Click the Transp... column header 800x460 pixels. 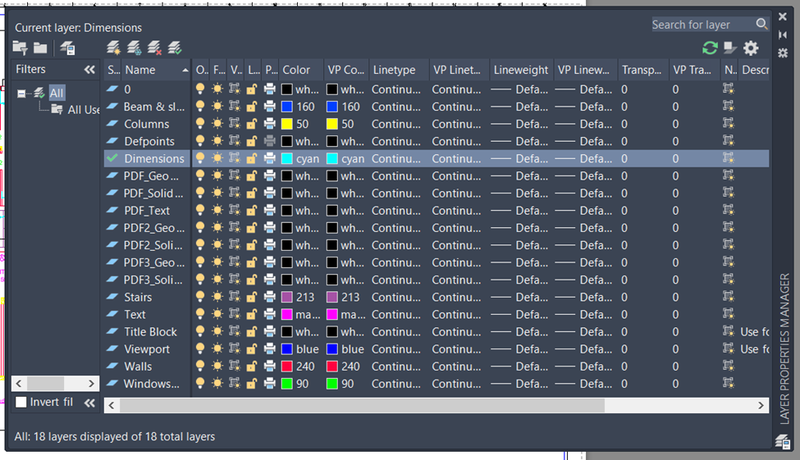(642, 70)
